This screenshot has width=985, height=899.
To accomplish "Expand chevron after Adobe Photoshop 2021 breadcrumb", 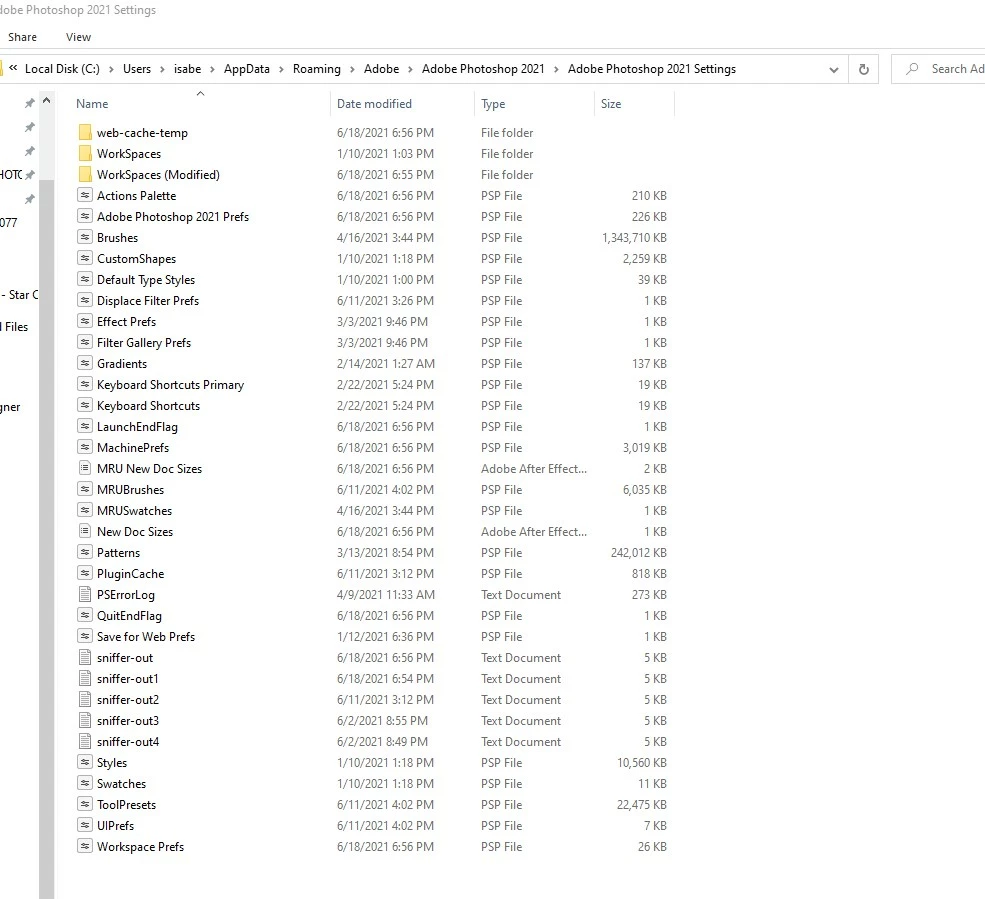I will (556, 69).
